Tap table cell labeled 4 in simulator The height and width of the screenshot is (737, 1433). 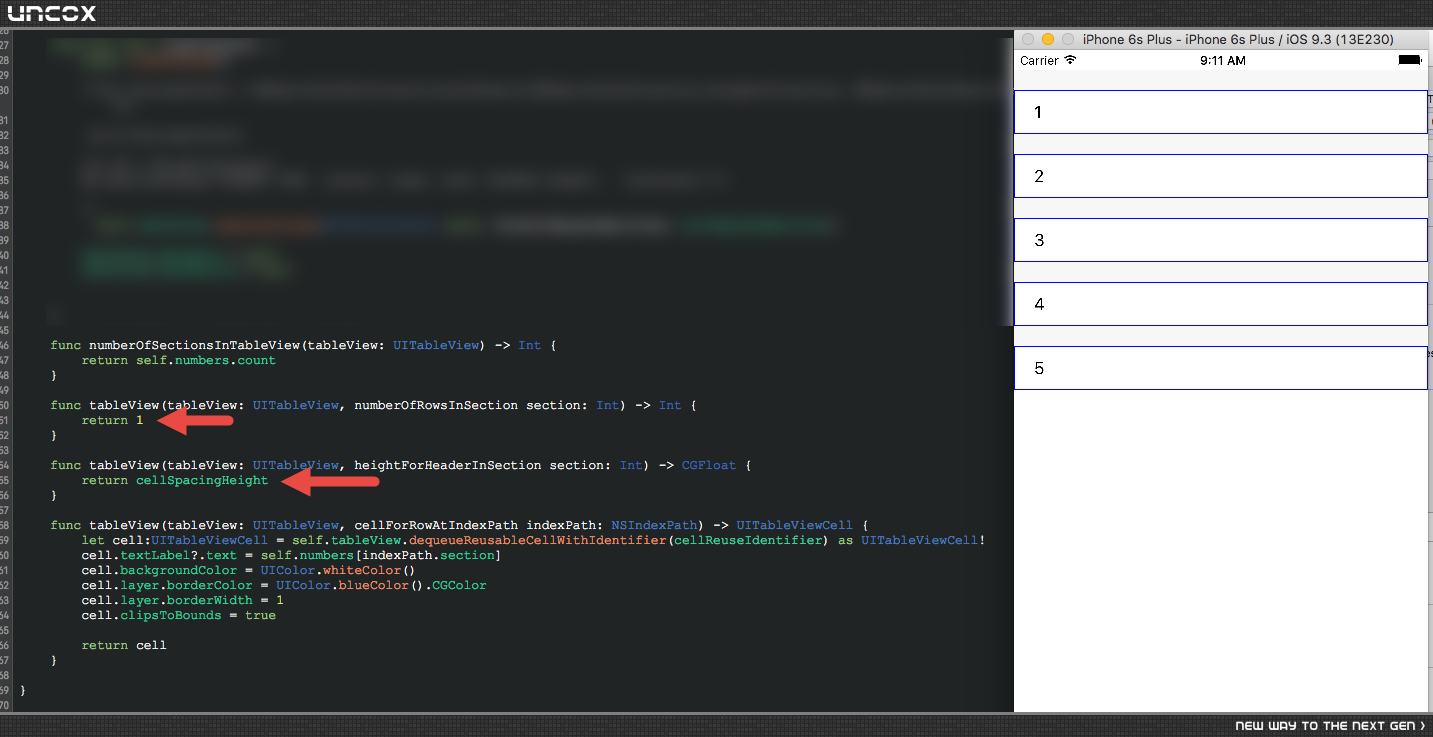(1220, 304)
